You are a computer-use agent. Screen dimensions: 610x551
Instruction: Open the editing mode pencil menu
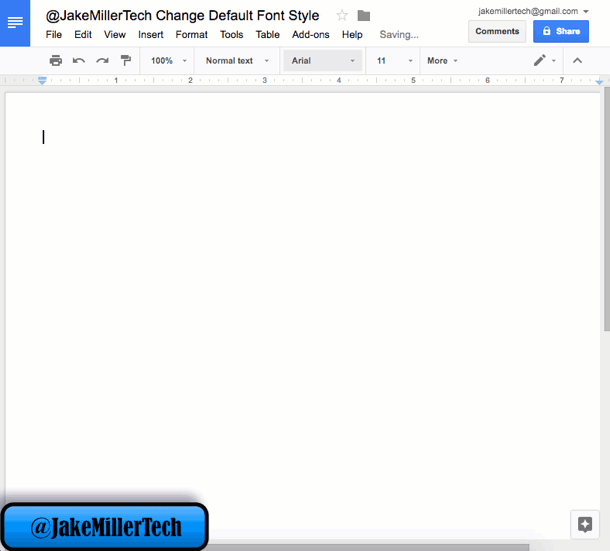544,61
